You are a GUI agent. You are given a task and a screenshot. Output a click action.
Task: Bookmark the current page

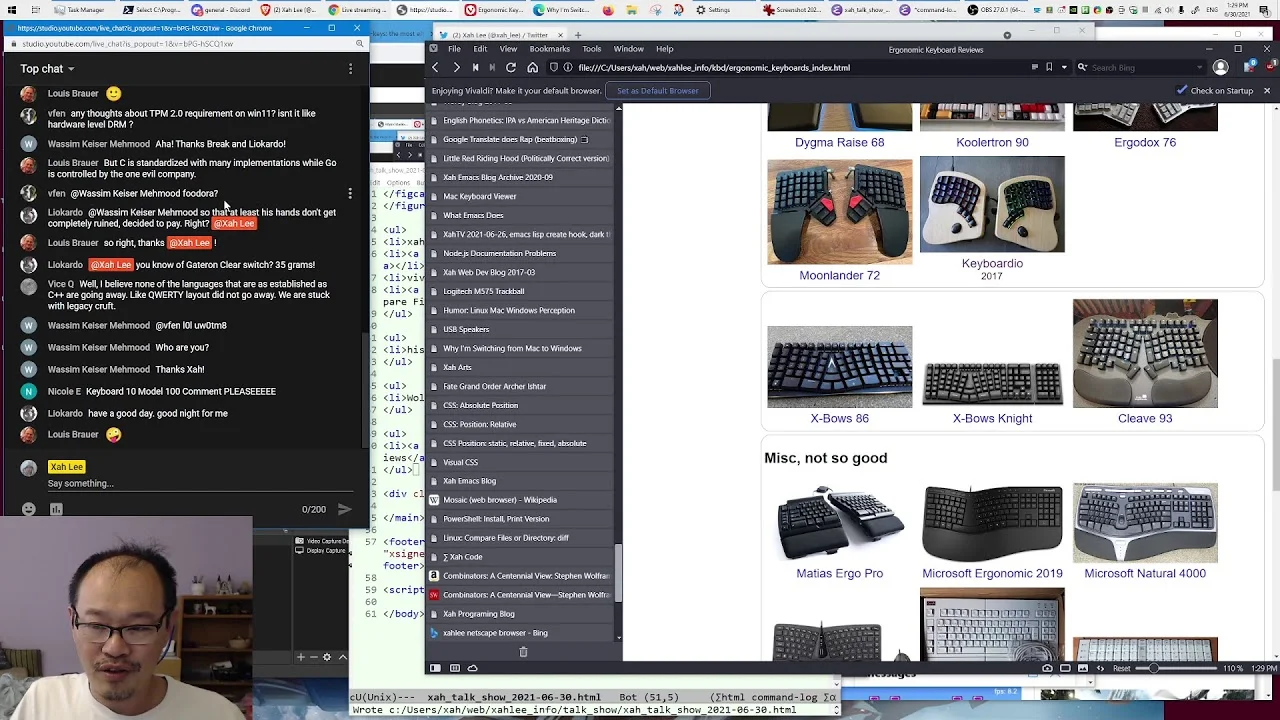[1049, 68]
